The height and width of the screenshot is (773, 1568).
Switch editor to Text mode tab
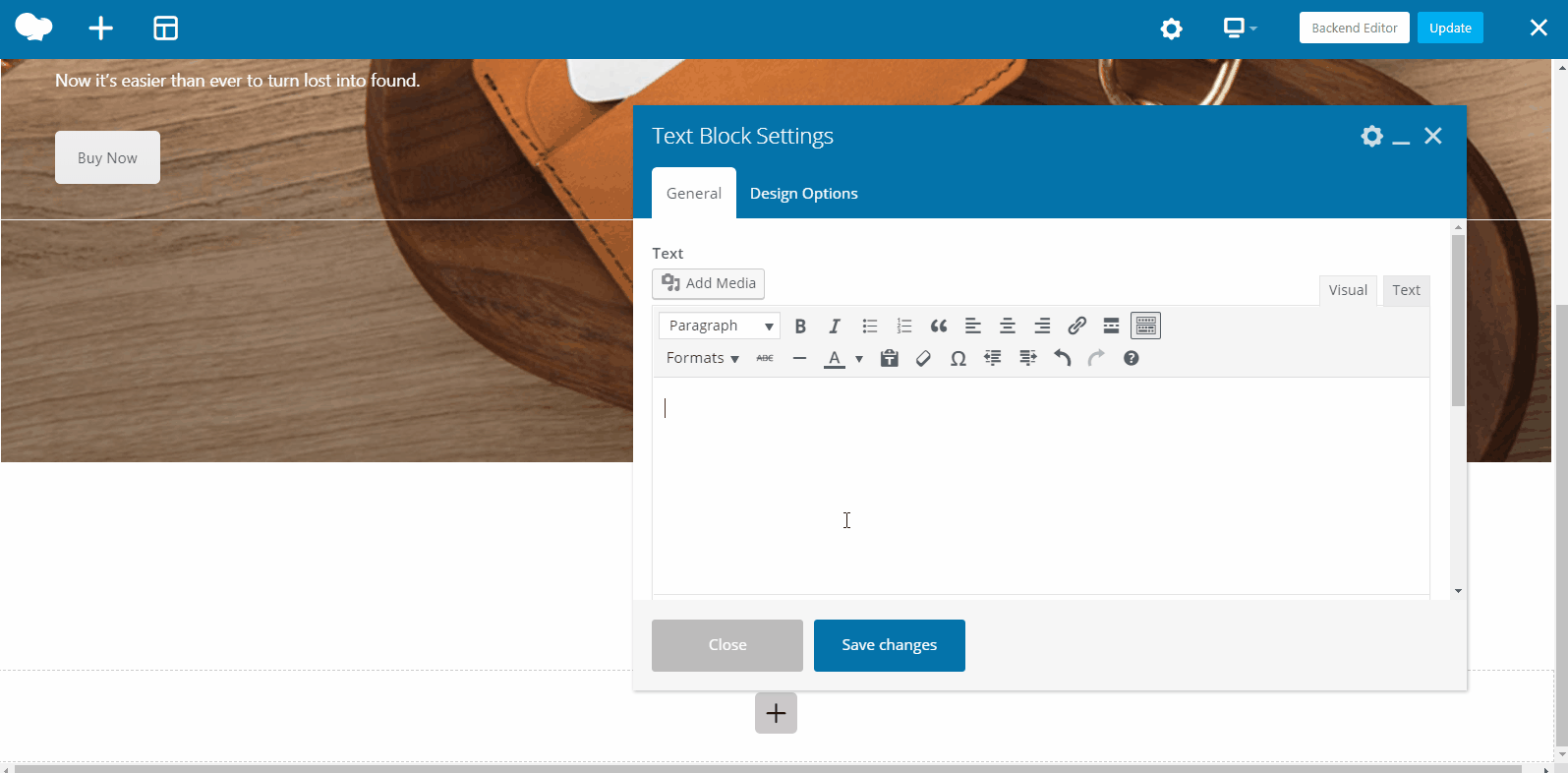[x=1406, y=290]
